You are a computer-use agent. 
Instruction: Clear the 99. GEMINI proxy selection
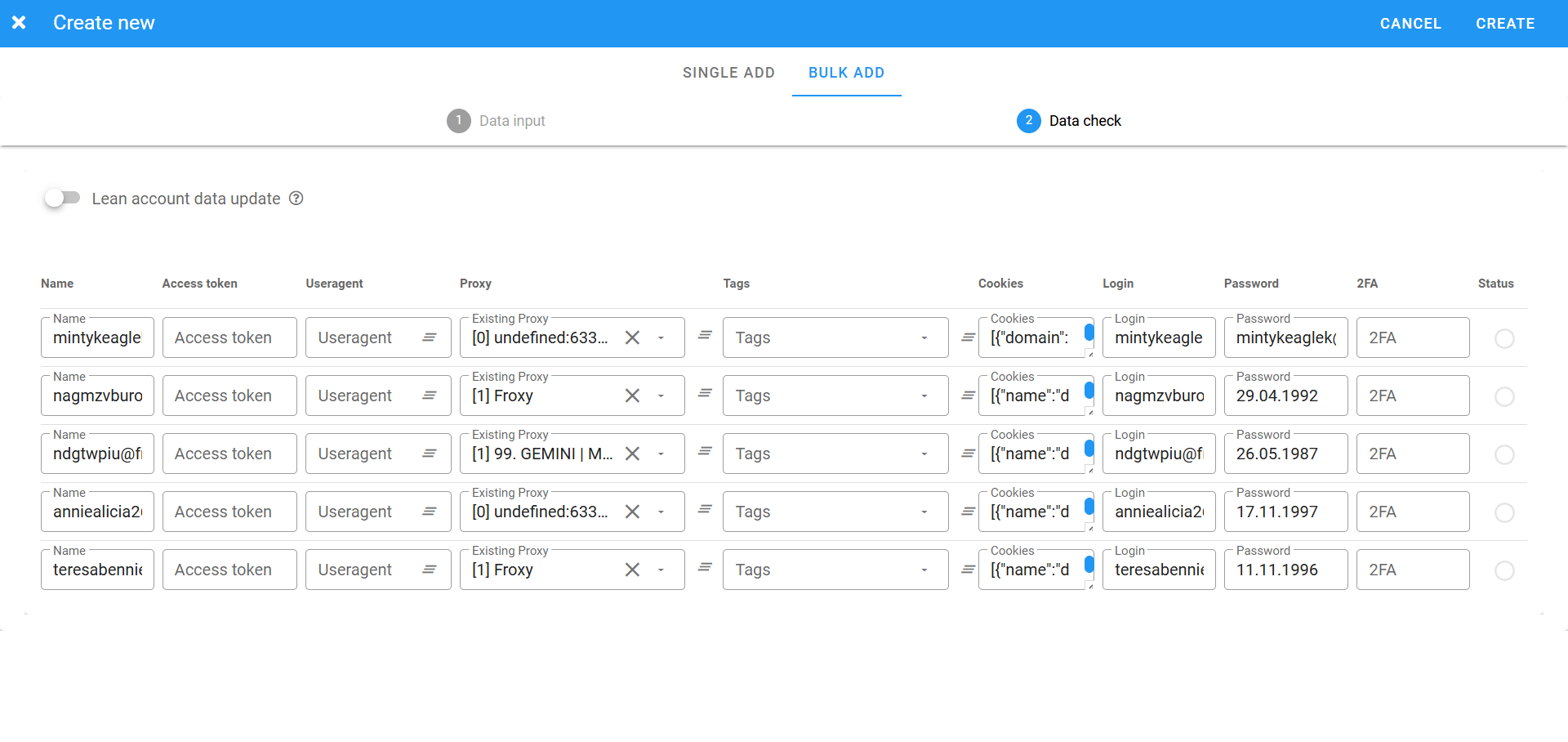tap(632, 454)
